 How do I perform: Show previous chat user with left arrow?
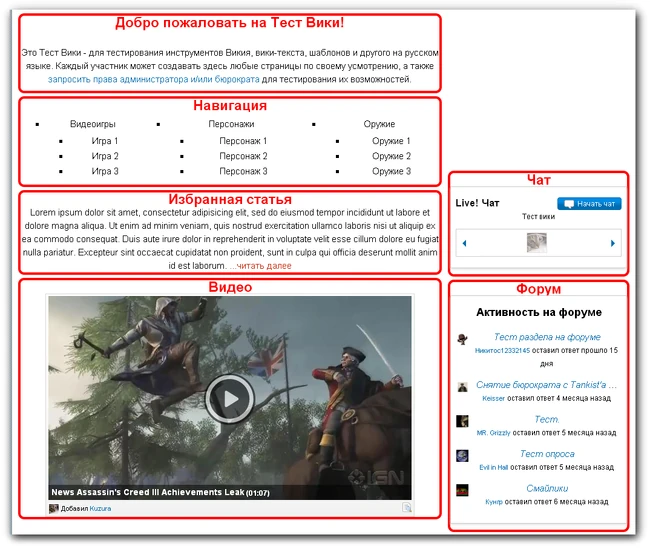coord(464,243)
